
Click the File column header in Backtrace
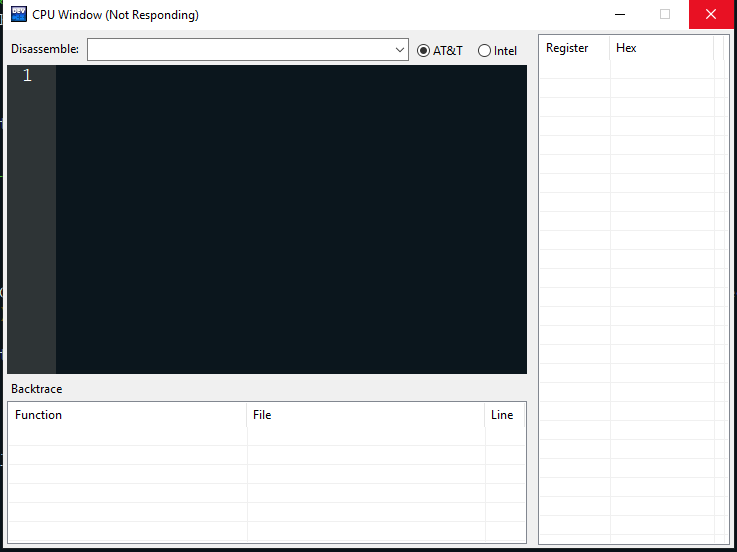click(x=366, y=415)
